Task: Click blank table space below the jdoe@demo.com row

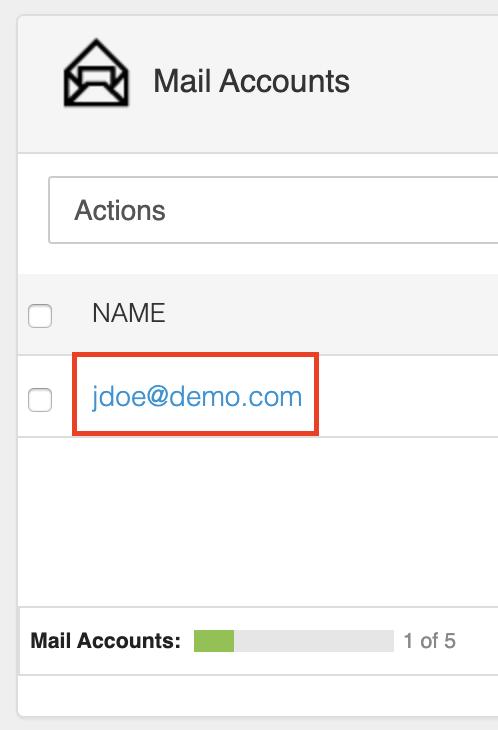Action: pos(258,521)
